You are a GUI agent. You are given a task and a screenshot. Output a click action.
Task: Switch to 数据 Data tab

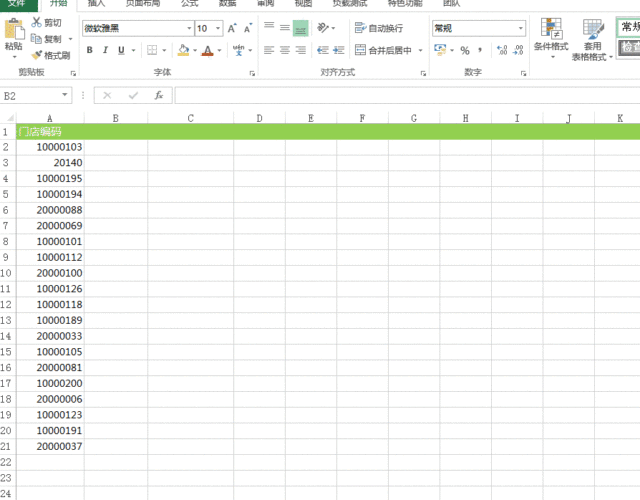(x=228, y=4)
